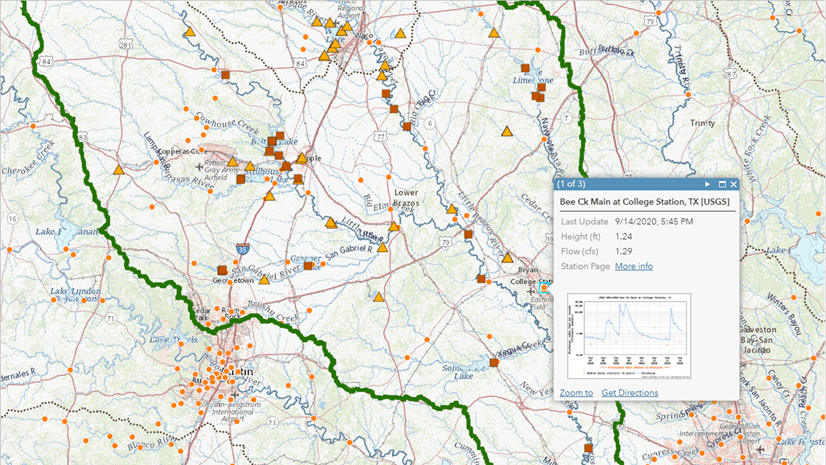Click orange square on Highway 77 at Brazos River

pyautogui.click(x=394, y=109)
